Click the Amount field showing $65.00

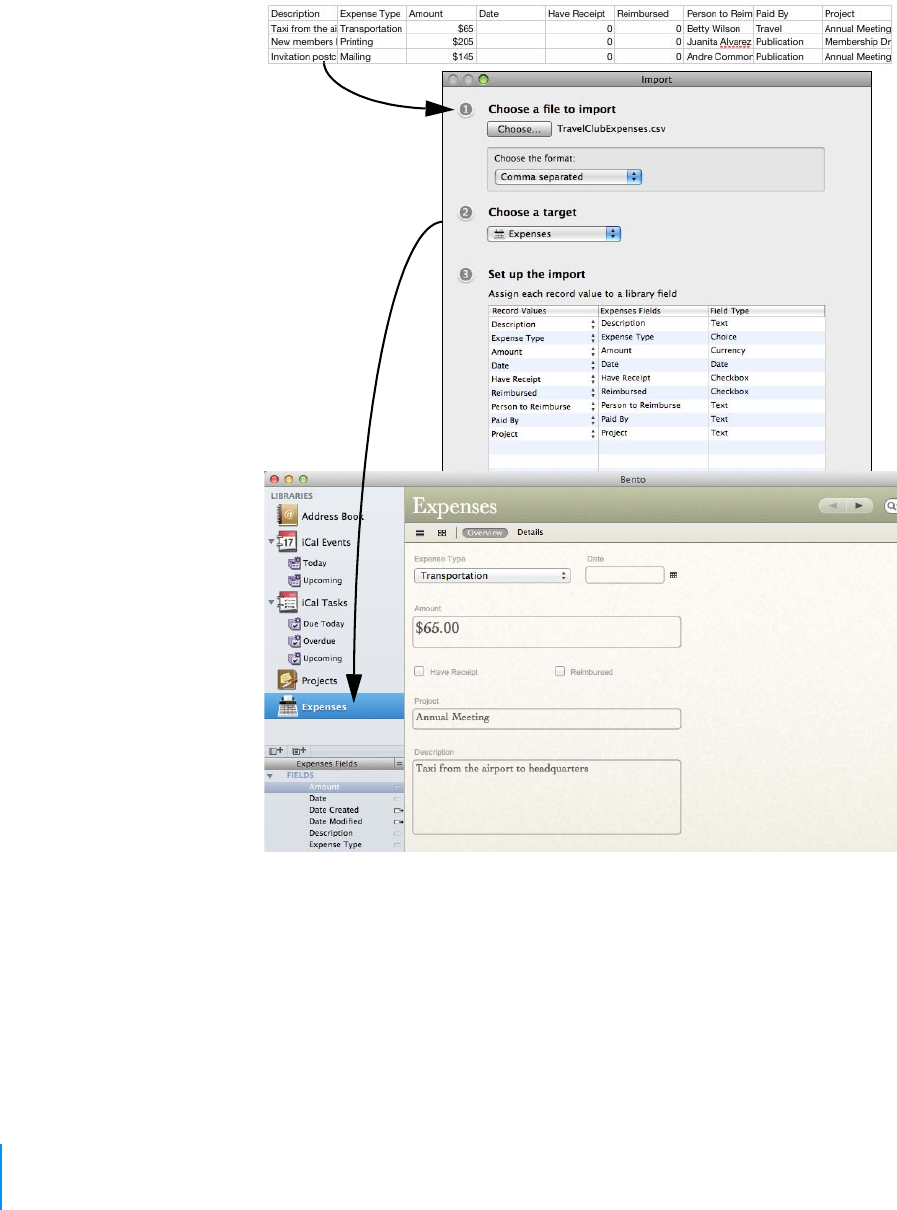547,631
